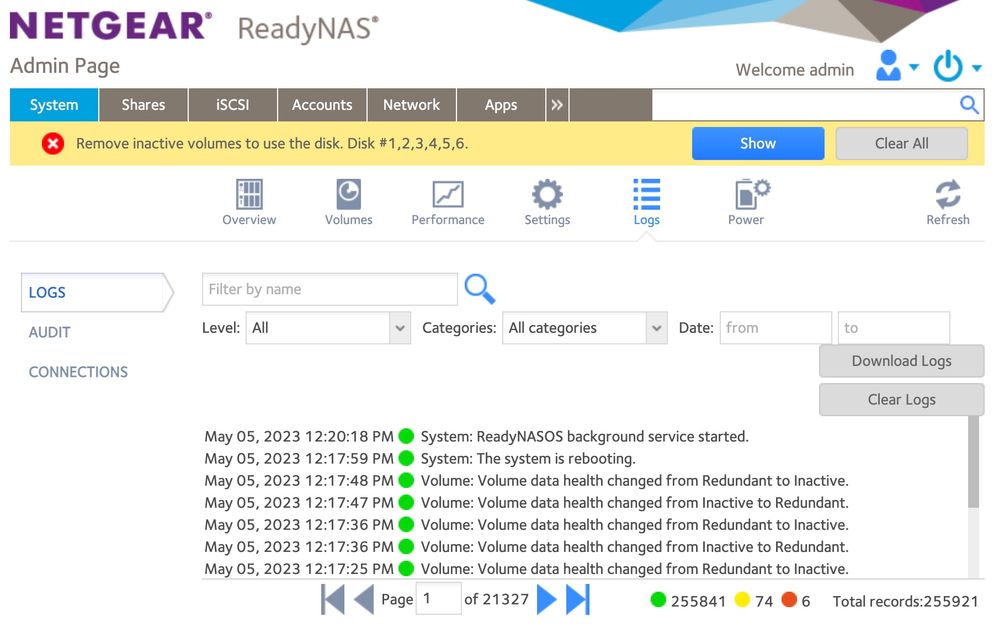The height and width of the screenshot is (627, 999).
Task: Expand the hidden tabs overflow chevron
Action: click(557, 105)
